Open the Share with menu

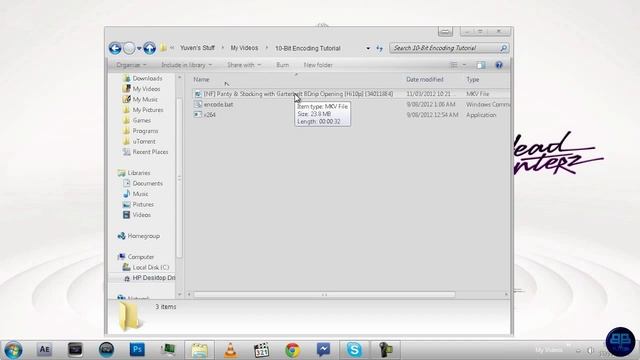[x=244, y=65]
